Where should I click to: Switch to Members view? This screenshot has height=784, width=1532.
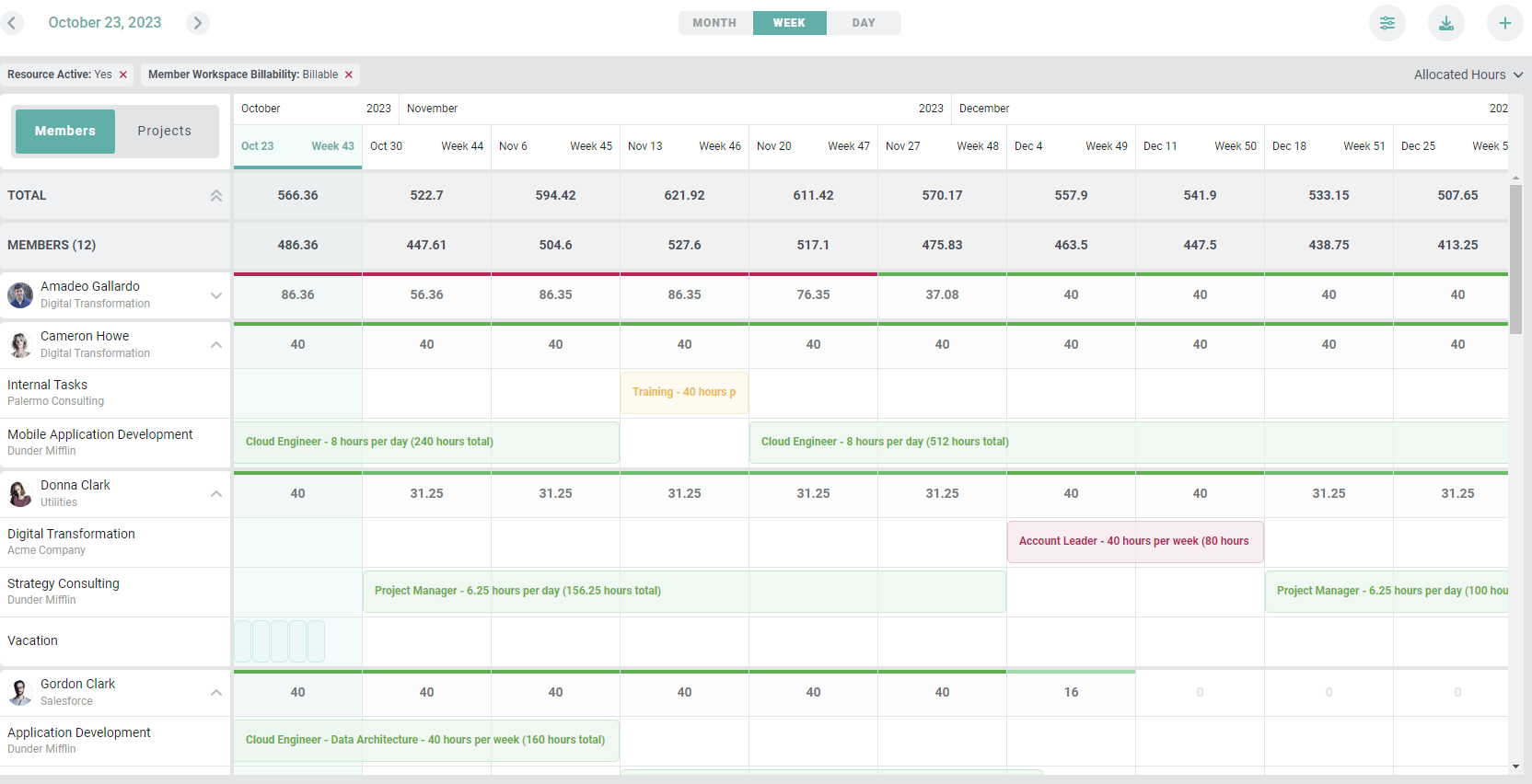click(x=65, y=131)
